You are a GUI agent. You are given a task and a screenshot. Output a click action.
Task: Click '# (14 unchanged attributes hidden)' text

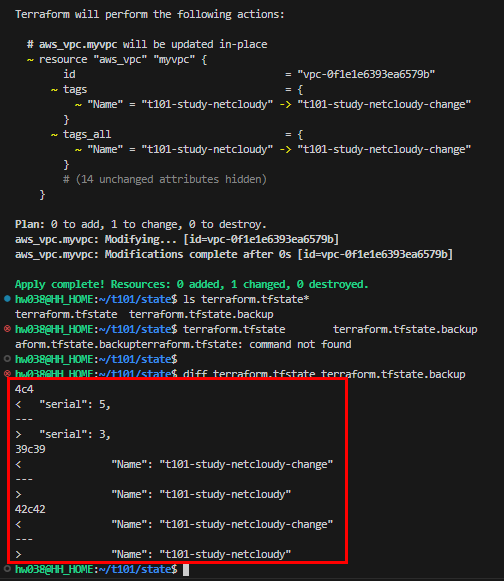165,179
